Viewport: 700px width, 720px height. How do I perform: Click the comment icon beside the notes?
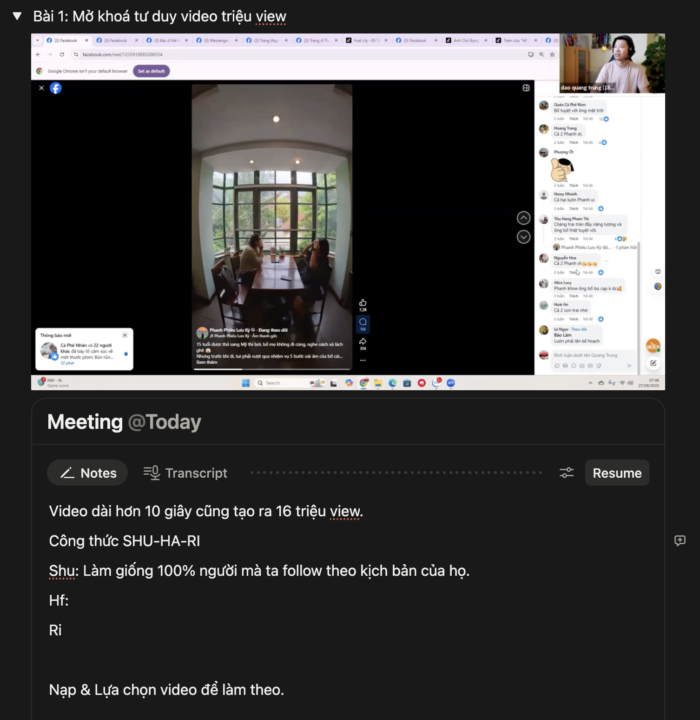pyautogui.click(x=680, y=541)
